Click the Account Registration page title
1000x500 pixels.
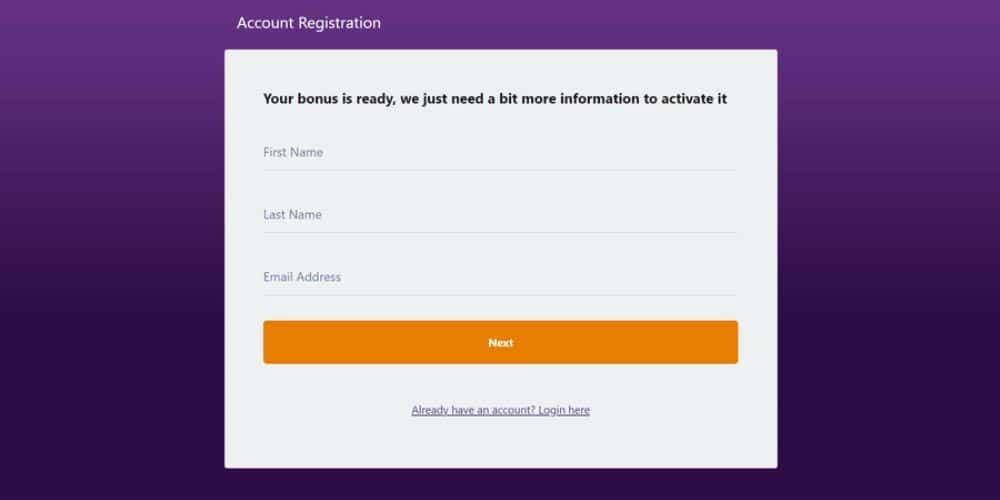[x=308, y=23]
